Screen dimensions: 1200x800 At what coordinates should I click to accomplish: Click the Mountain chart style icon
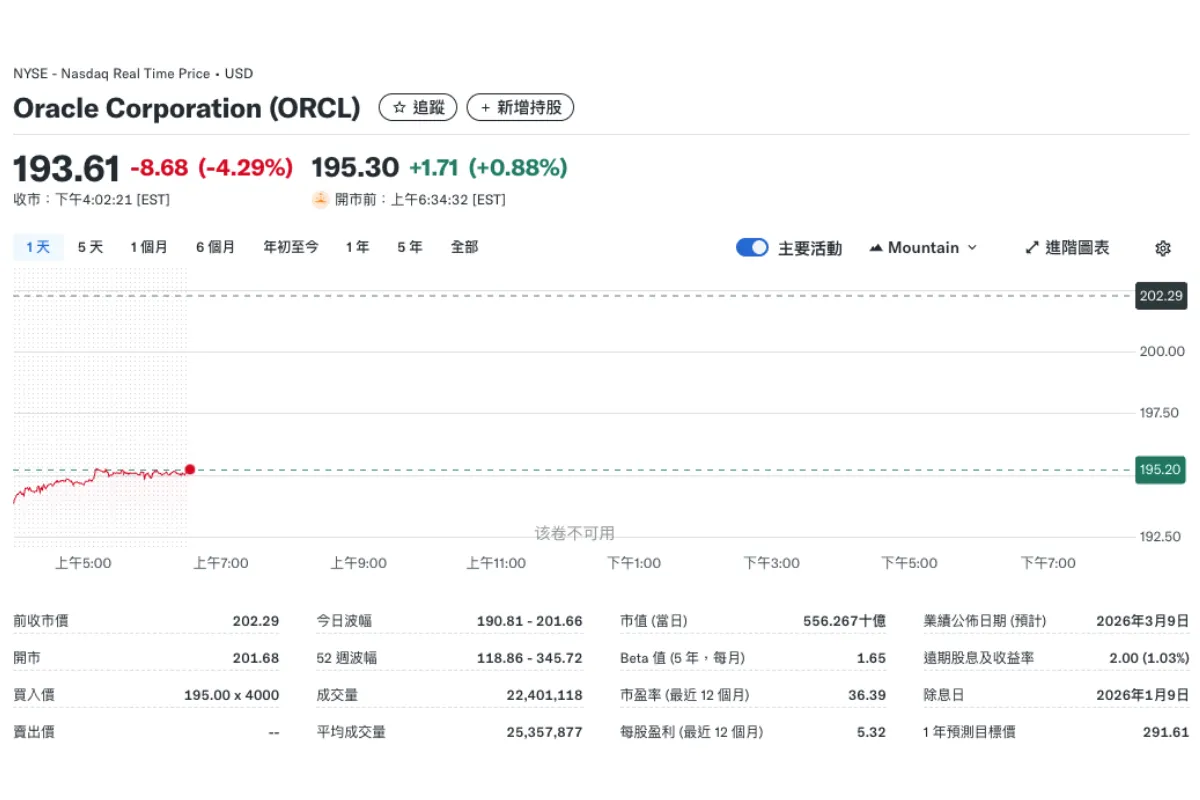pos(875,247)
